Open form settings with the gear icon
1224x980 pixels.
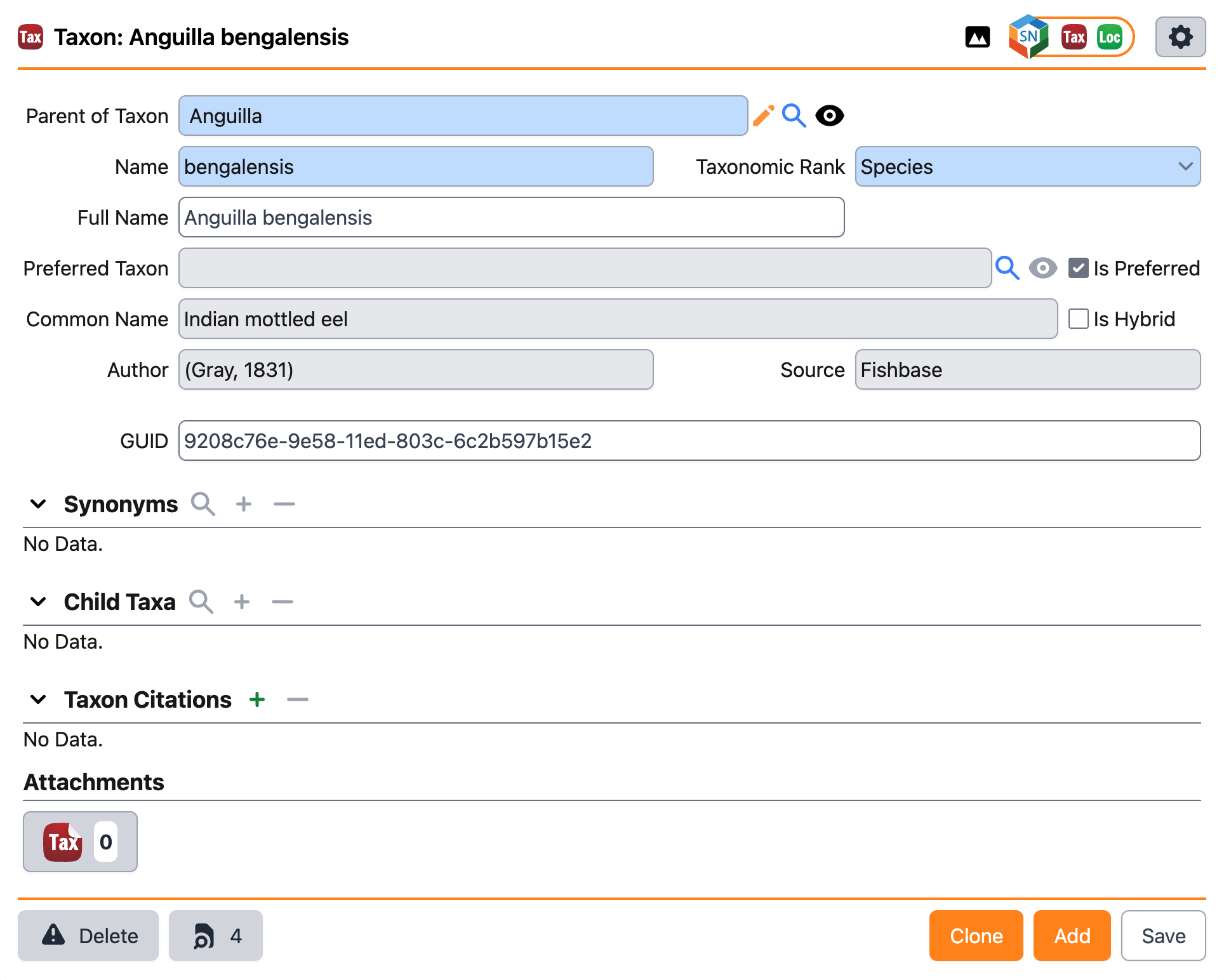tap(1180, 37)
